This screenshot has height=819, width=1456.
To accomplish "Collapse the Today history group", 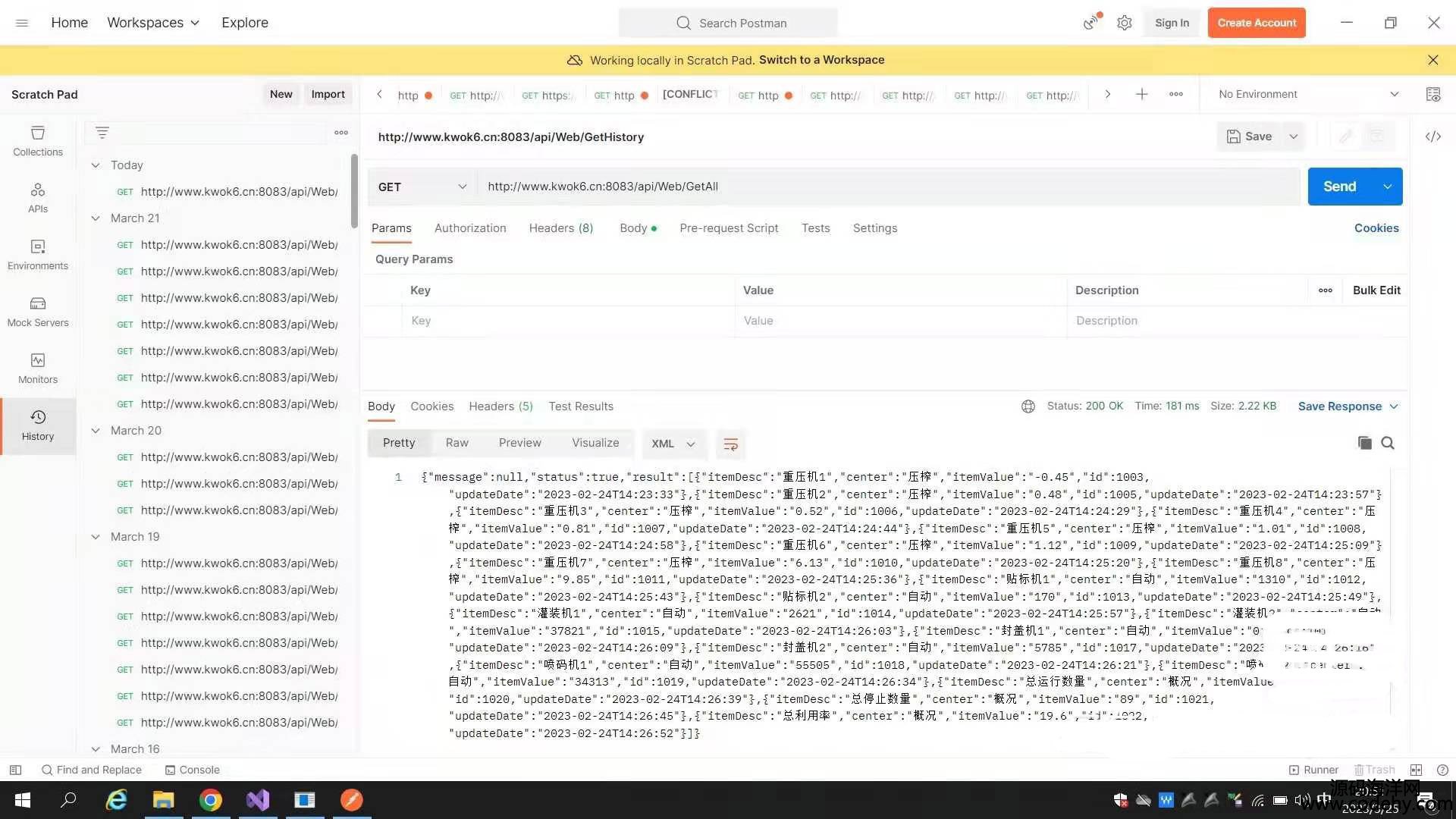I will [x=96, y=165].
